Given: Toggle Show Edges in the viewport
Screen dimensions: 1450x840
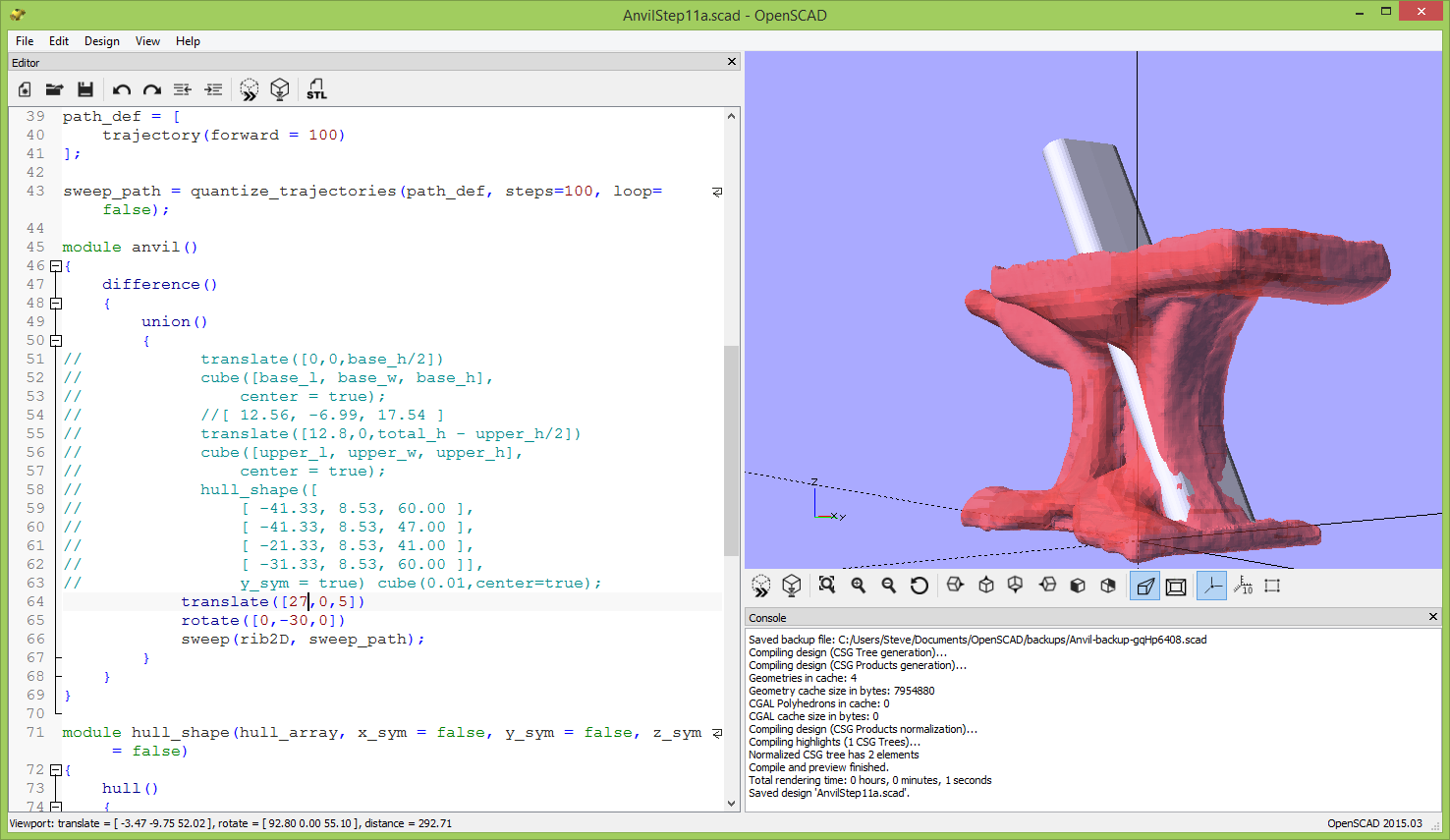Looking at the screenshot, I should click(x=1273, y=587).
